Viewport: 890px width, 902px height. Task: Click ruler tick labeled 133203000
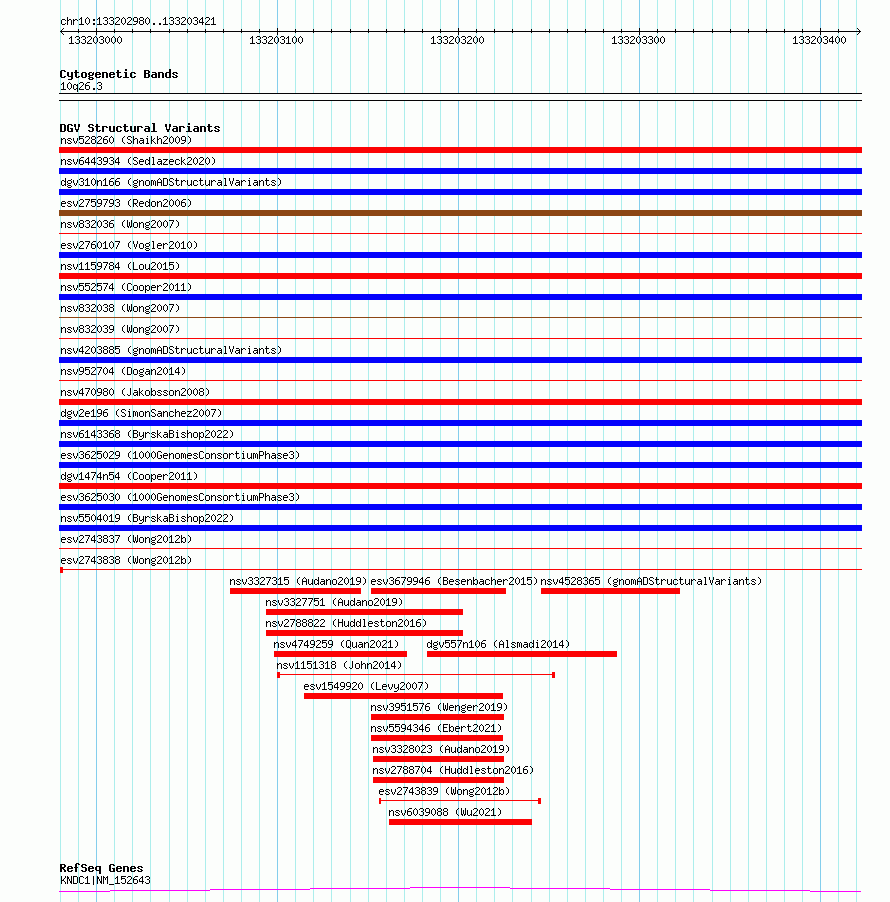point(96,40)
